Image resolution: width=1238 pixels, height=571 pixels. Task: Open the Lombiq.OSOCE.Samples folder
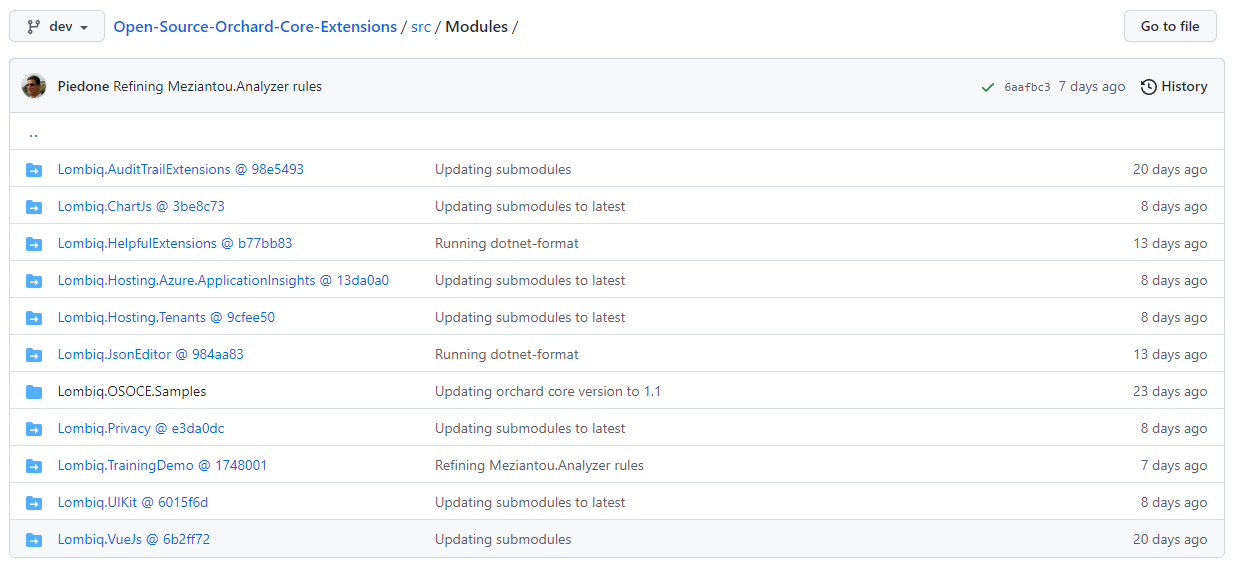(x=132, y=391)
